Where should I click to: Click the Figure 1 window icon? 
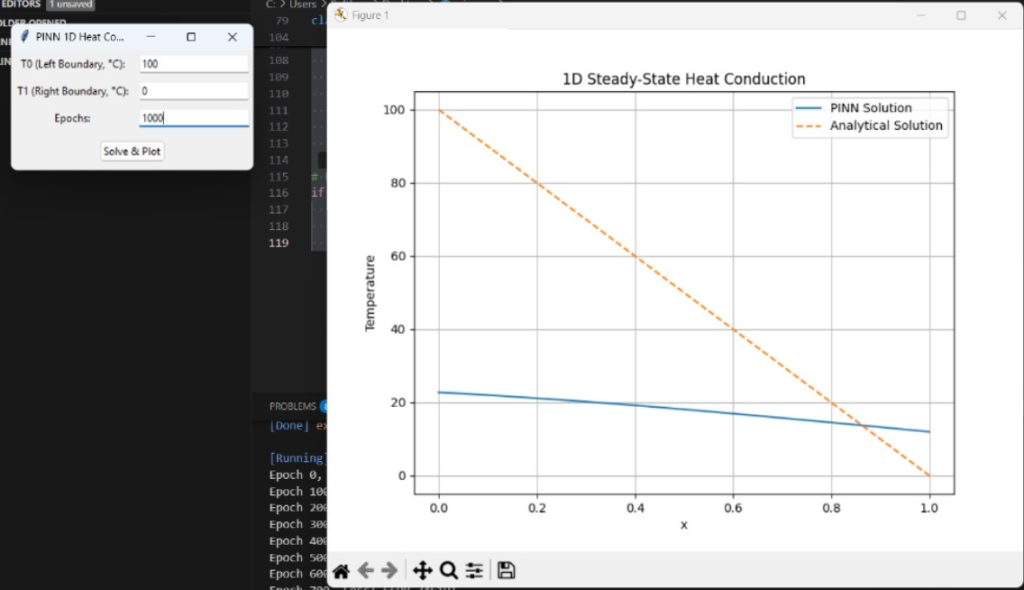click(340, 15)
